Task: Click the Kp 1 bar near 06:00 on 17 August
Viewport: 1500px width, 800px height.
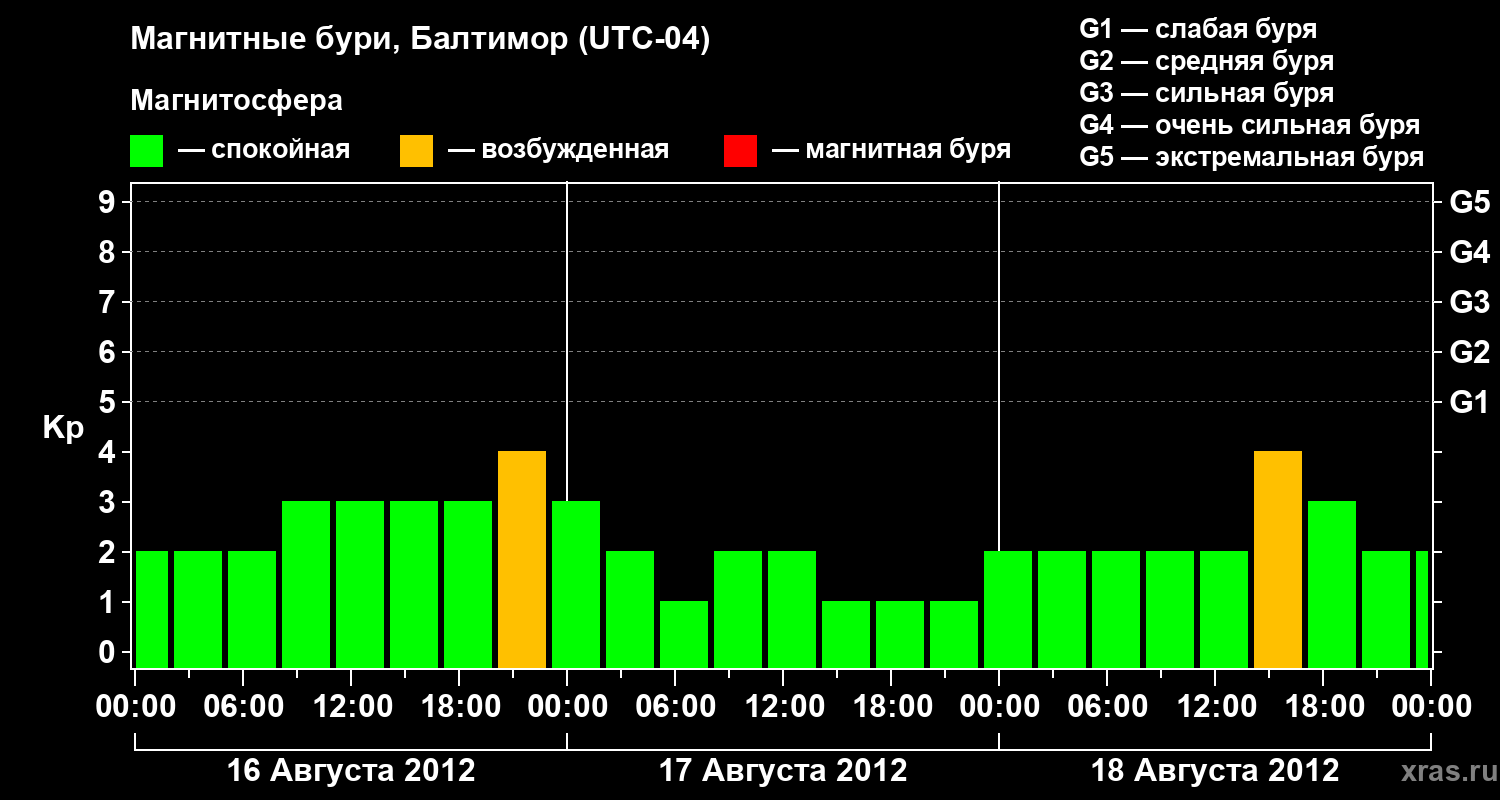Action: pos(684,635)
